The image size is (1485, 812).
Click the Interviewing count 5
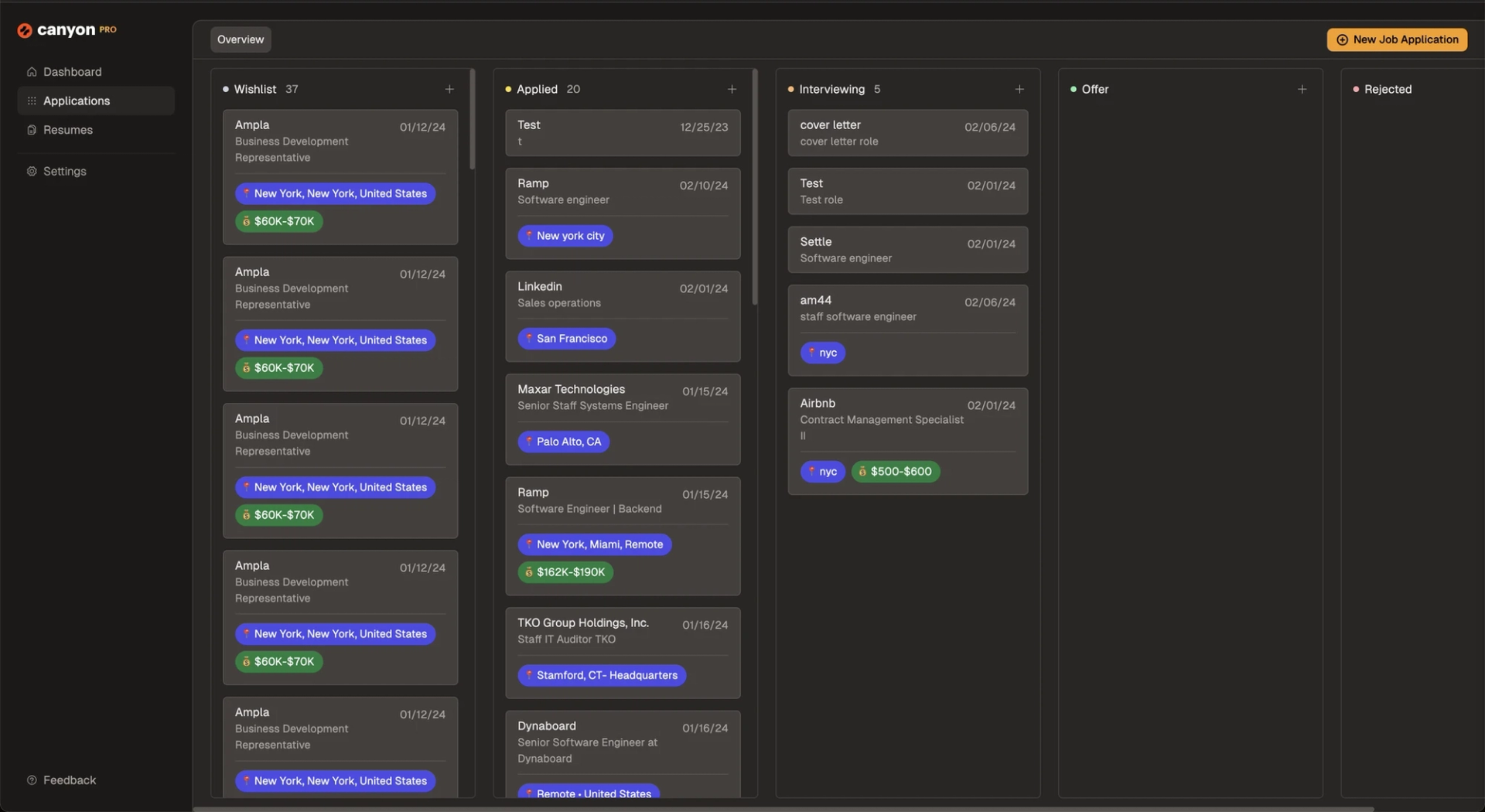pos(877,90)
